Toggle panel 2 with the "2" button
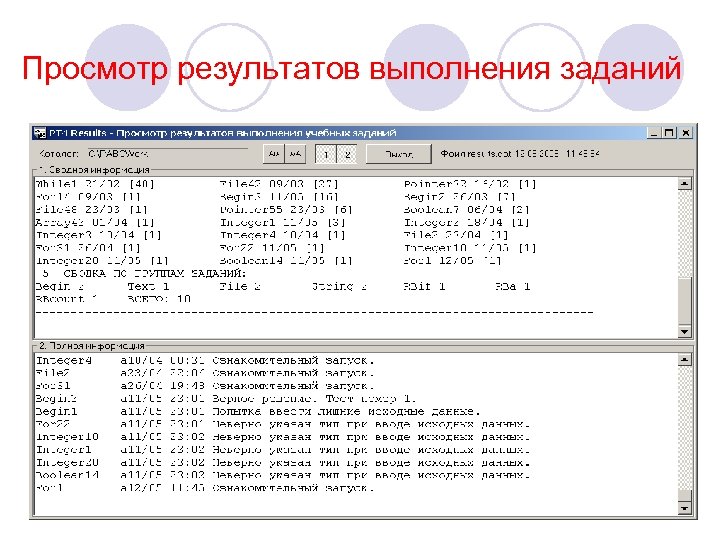 tap(347, 154)
